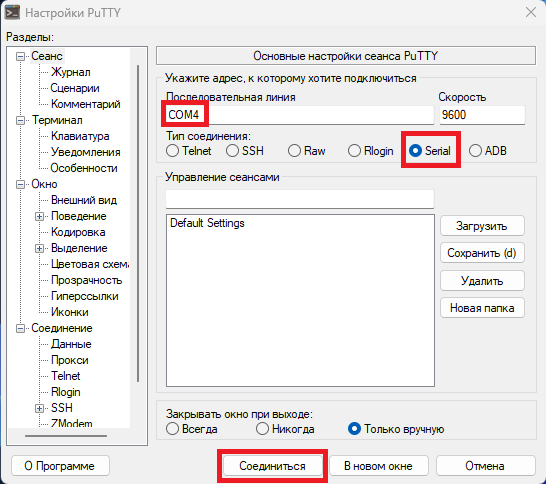The image size is (546, 484).
Task: Open the Rlogin settings in tree
Action: click(65, 392)
